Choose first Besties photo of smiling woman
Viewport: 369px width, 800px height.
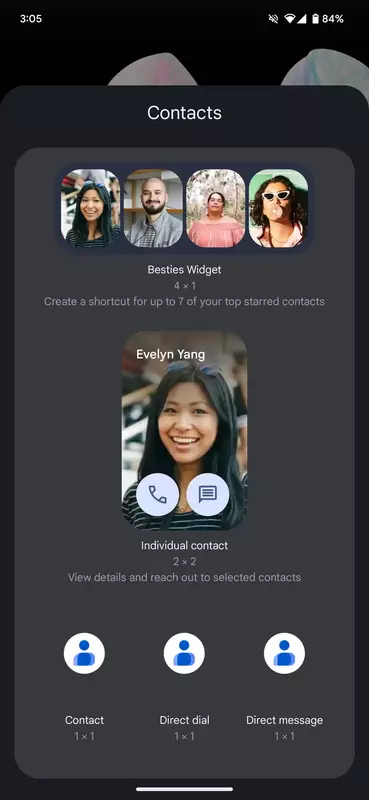[x=91, y=208]
